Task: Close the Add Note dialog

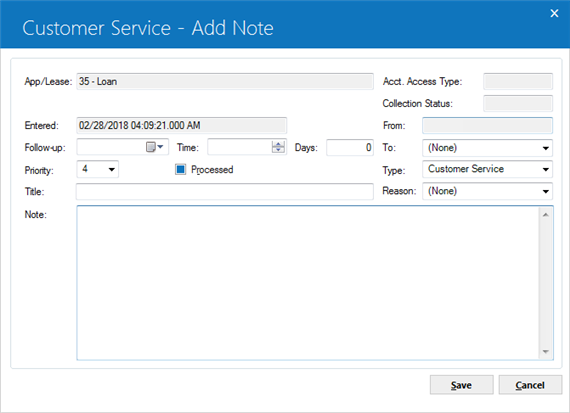Action: 554,13
